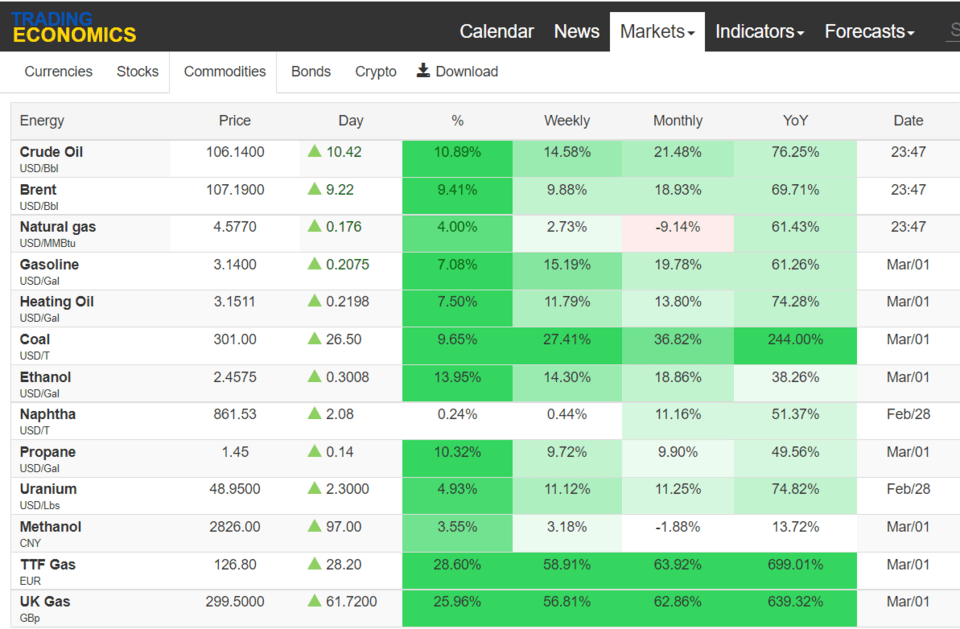Expand the Markets dropdown menu

point(657,31)
